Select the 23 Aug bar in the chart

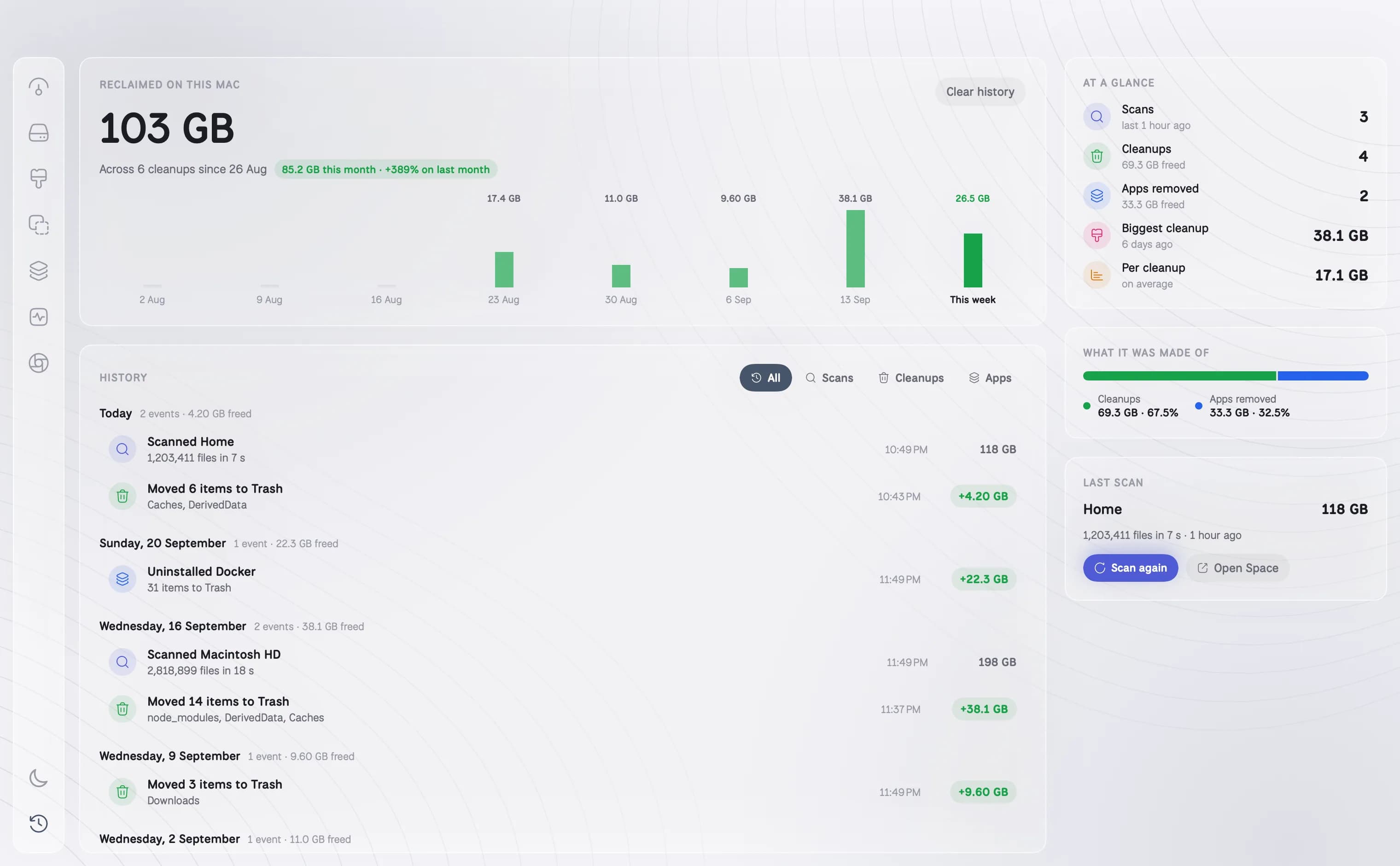[x=504, y=270]
